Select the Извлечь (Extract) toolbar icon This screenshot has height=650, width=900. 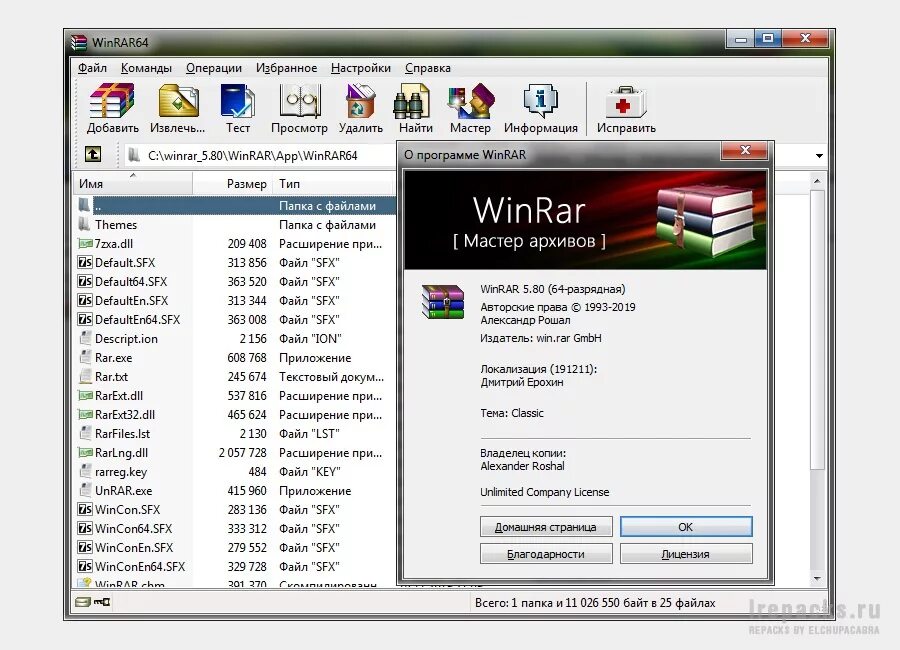point(178,104)
